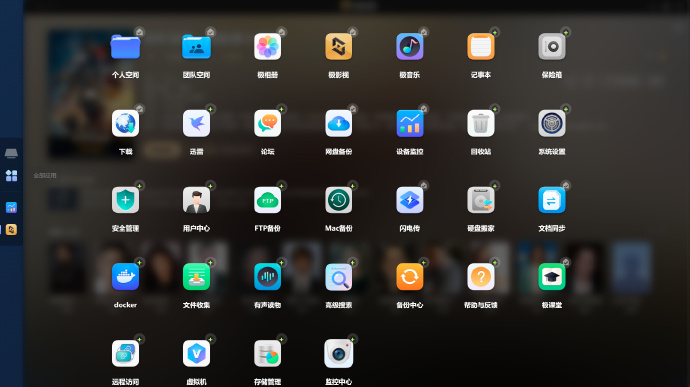Open the 保险箱 safe box app
Screen dimensions: 690x387
pos(552,47)
